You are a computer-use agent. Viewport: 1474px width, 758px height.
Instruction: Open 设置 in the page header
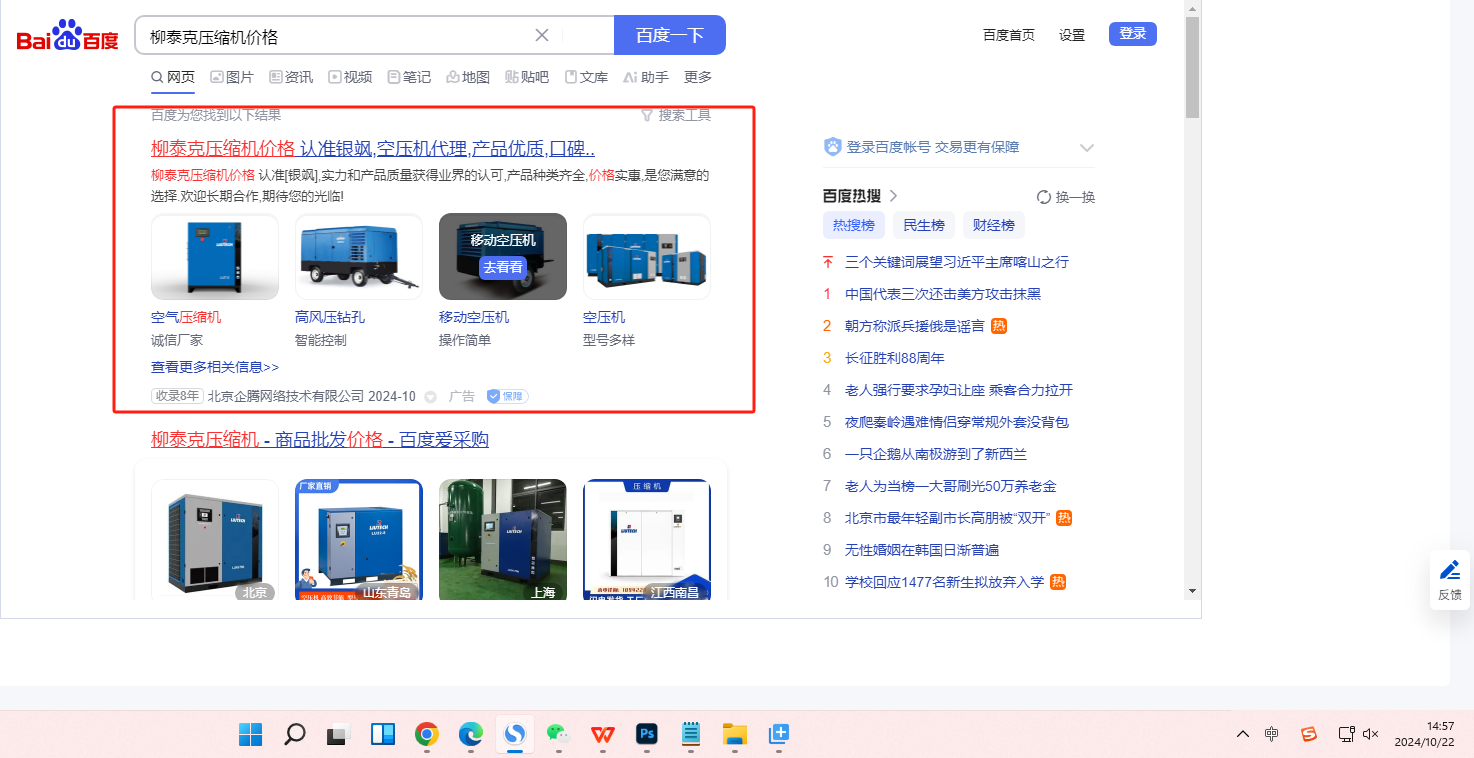pyautogui.click(x=1072, y=35)
